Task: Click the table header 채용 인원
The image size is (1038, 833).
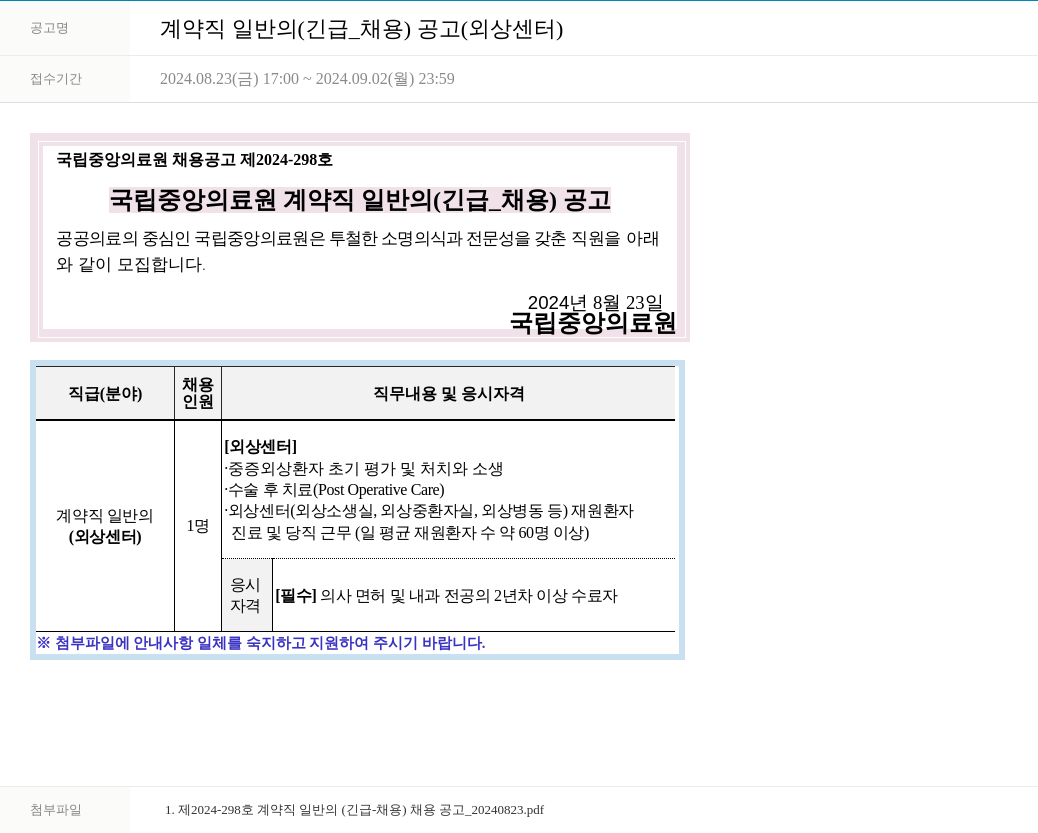Action: tap(198, 393)
